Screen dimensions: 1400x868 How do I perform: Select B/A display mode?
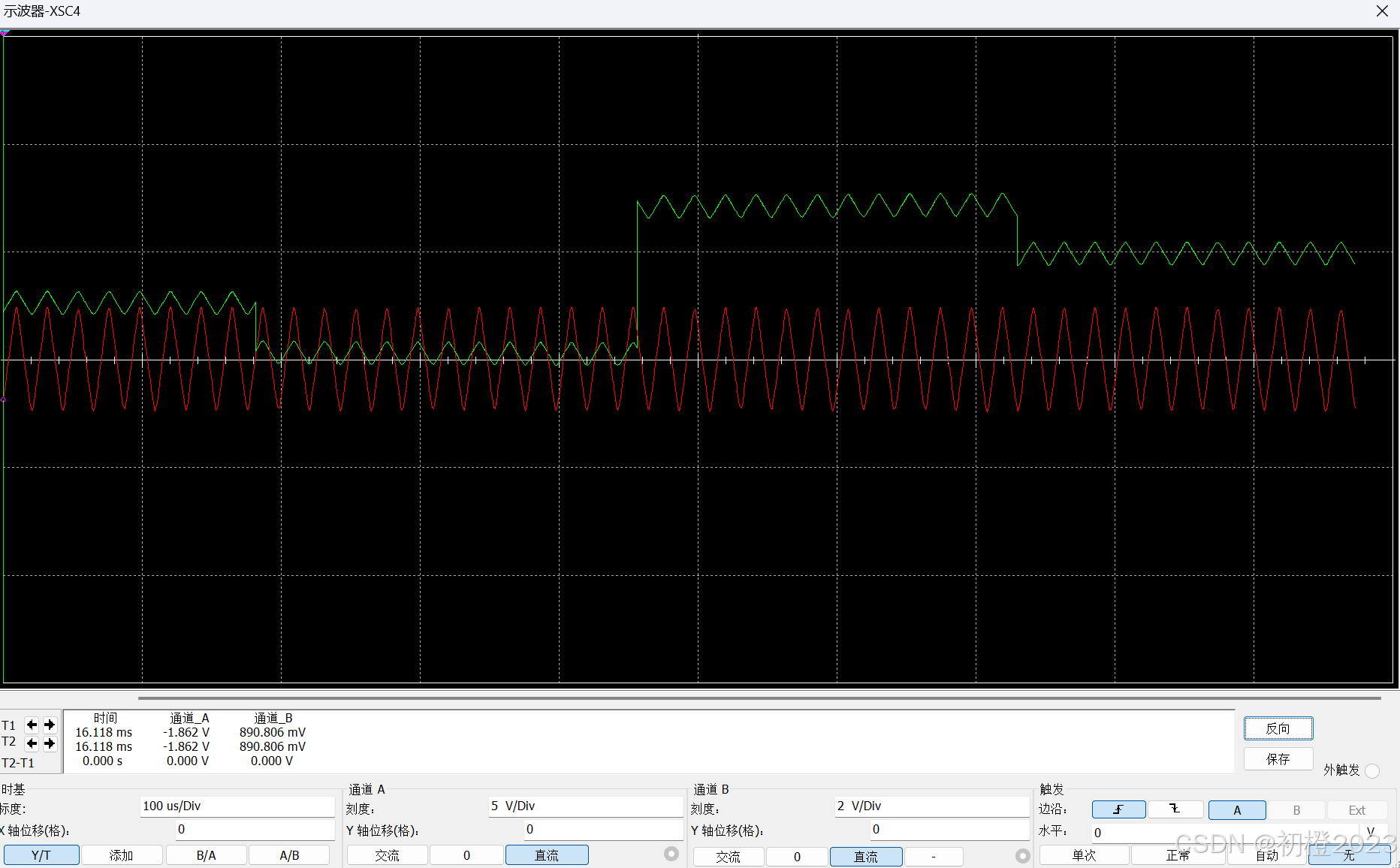pos(206,855)
